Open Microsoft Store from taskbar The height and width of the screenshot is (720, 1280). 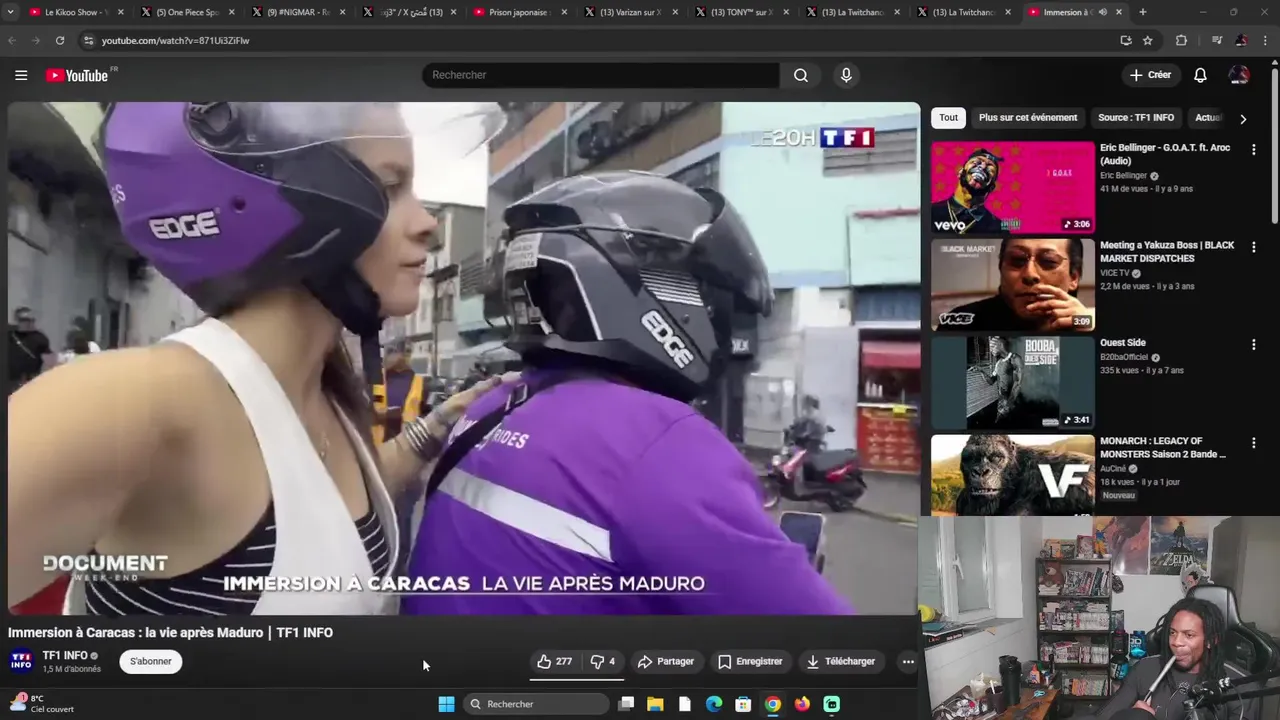[x=743, y=704]
